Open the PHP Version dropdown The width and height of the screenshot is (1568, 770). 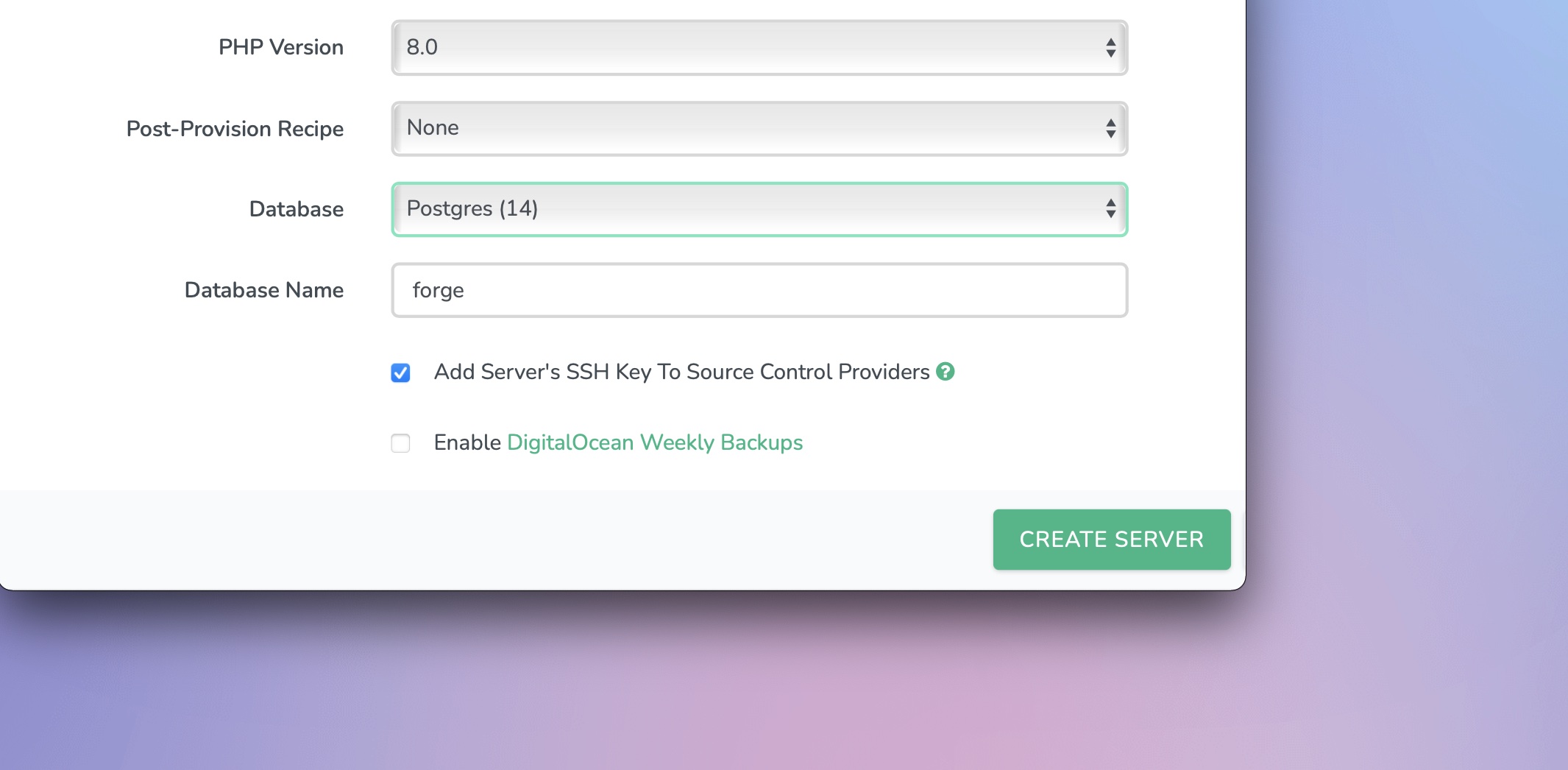(759, 47)
